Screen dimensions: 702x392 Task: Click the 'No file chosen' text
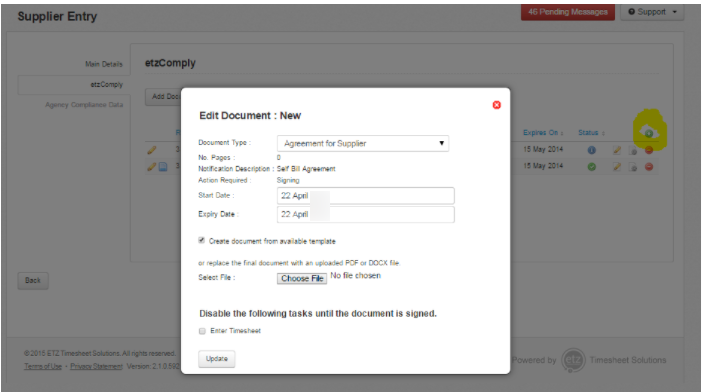(355, 275)
